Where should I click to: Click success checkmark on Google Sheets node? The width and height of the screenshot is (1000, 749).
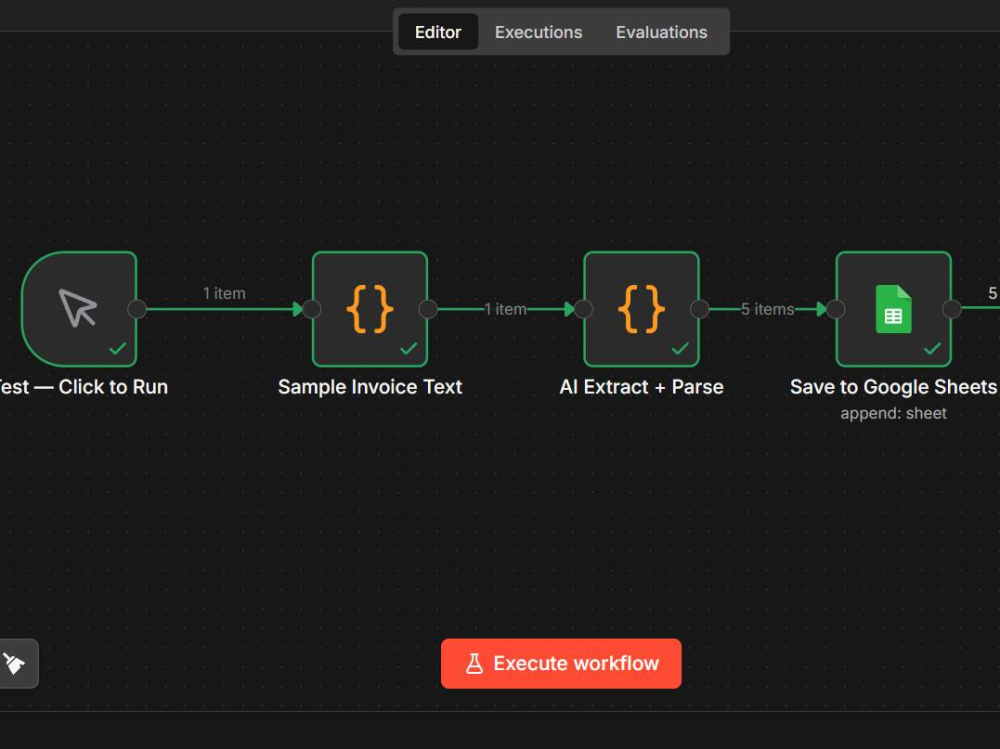932,348
